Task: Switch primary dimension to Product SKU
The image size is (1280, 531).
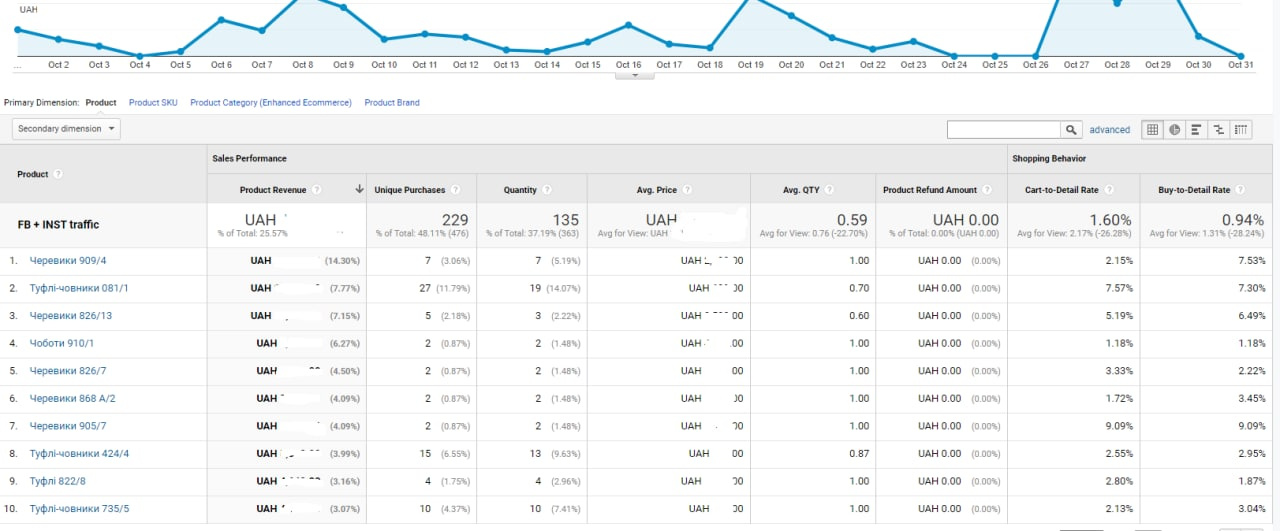Action: coord(153,103)
